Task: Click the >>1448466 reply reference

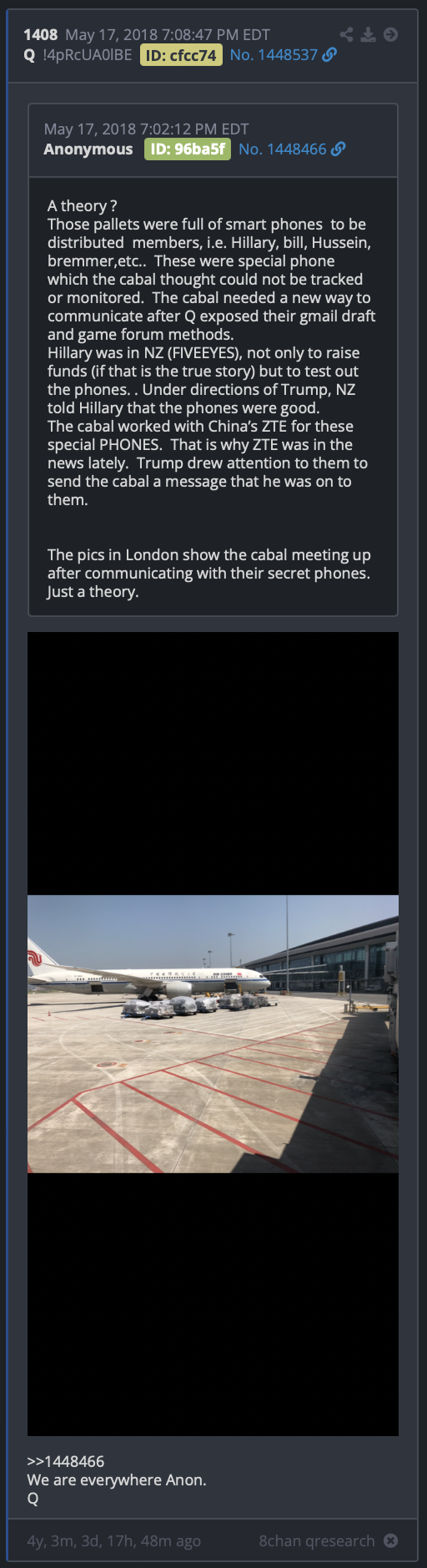Action: [x=66, y=1462]
